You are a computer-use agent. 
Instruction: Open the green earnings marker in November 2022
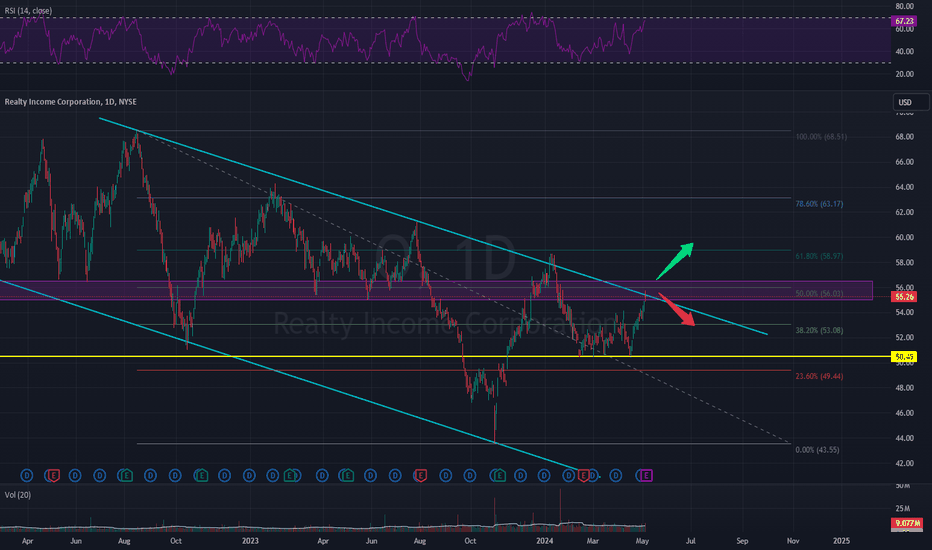pos(202,475)
